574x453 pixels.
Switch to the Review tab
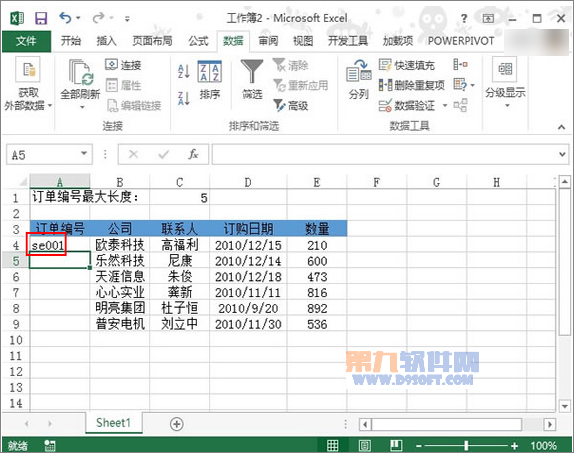[268, 41]
